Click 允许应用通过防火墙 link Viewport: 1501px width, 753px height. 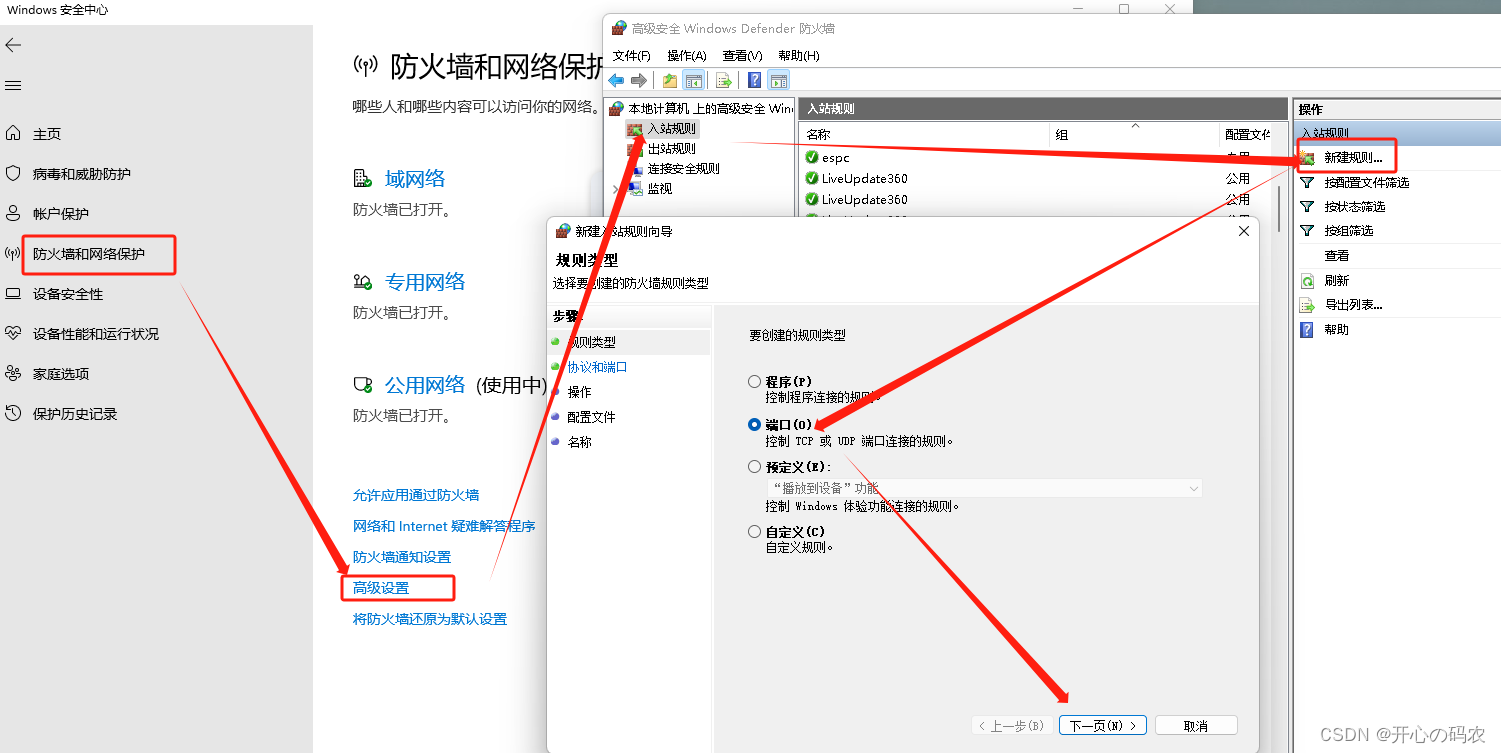[x=416, y=495]
